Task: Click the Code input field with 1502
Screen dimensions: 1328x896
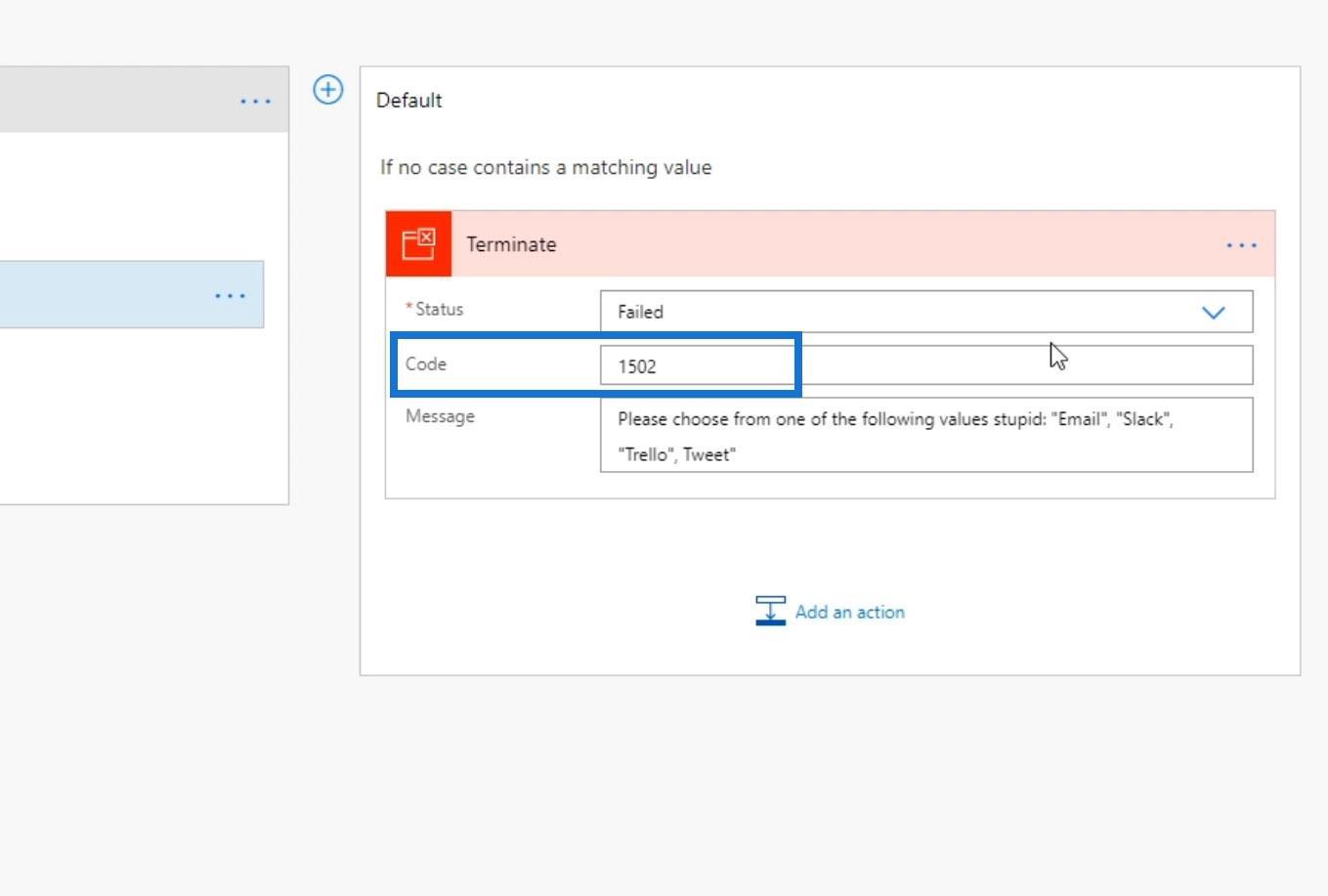Action: [x=926, y=365]
